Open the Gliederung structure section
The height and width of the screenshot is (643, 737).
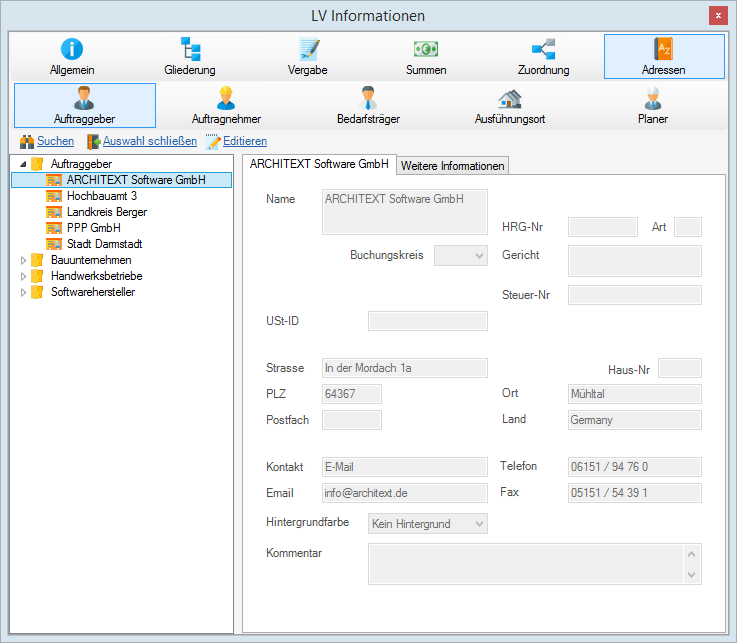[190, 56]
